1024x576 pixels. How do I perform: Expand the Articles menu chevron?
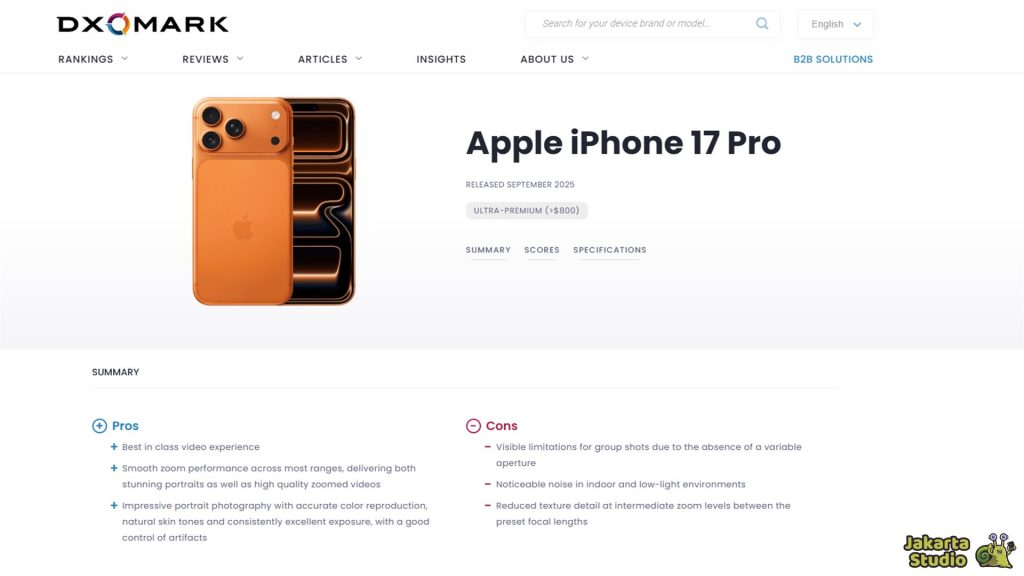[x=359, y=59]
